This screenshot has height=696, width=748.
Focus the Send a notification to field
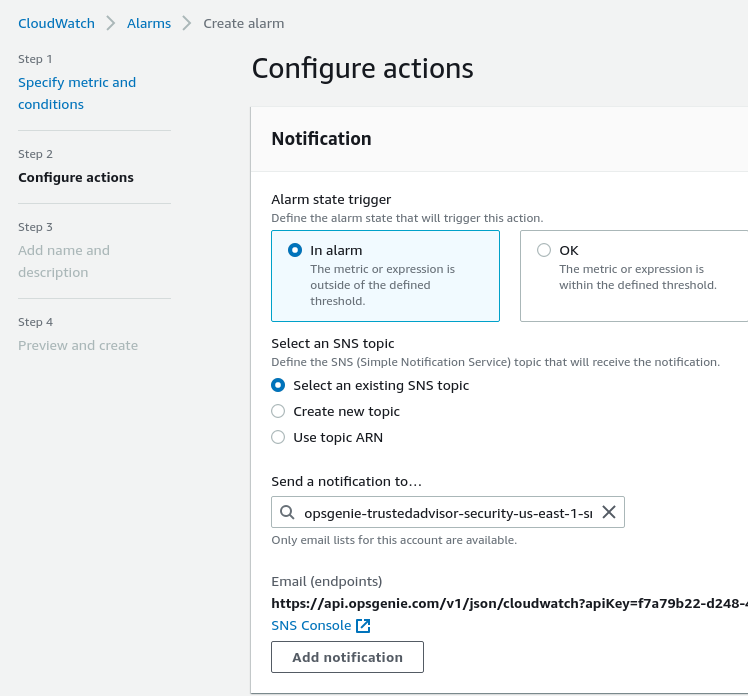pyautogui.click(x=448, y=512)
